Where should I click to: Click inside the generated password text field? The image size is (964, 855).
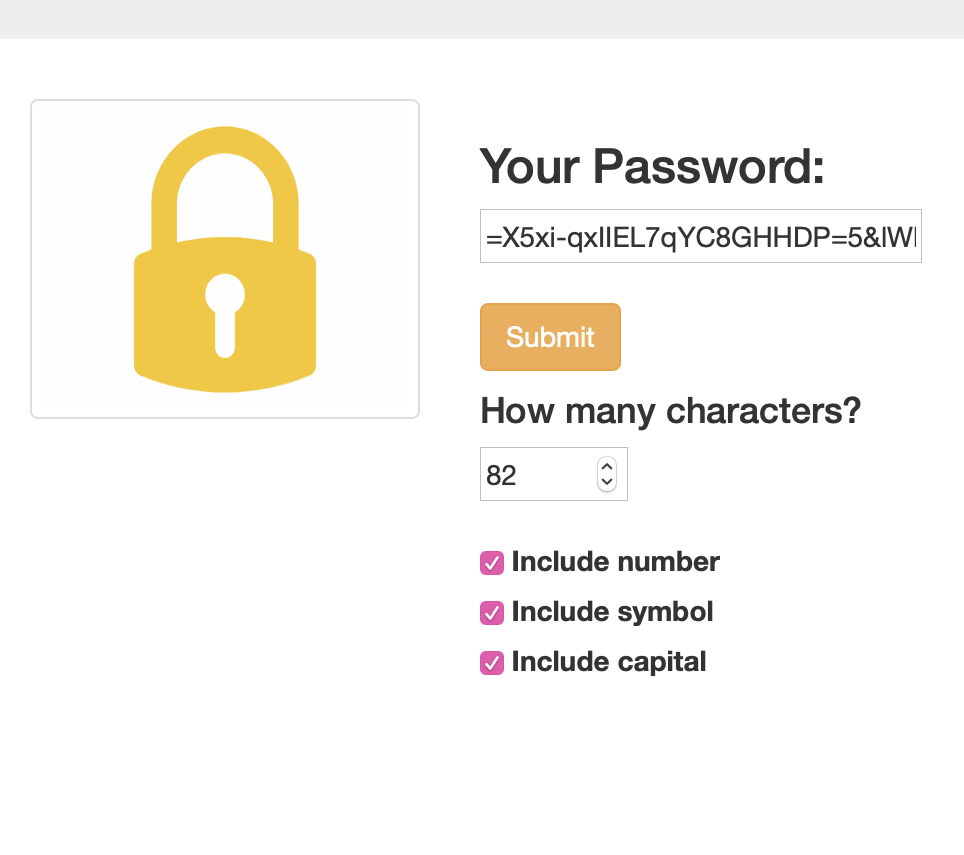(700, 236)
